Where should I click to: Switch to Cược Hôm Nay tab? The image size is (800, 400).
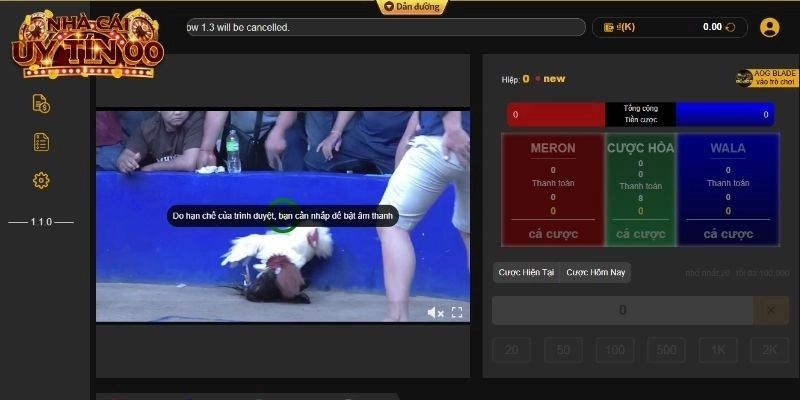[x=595, y=272]
